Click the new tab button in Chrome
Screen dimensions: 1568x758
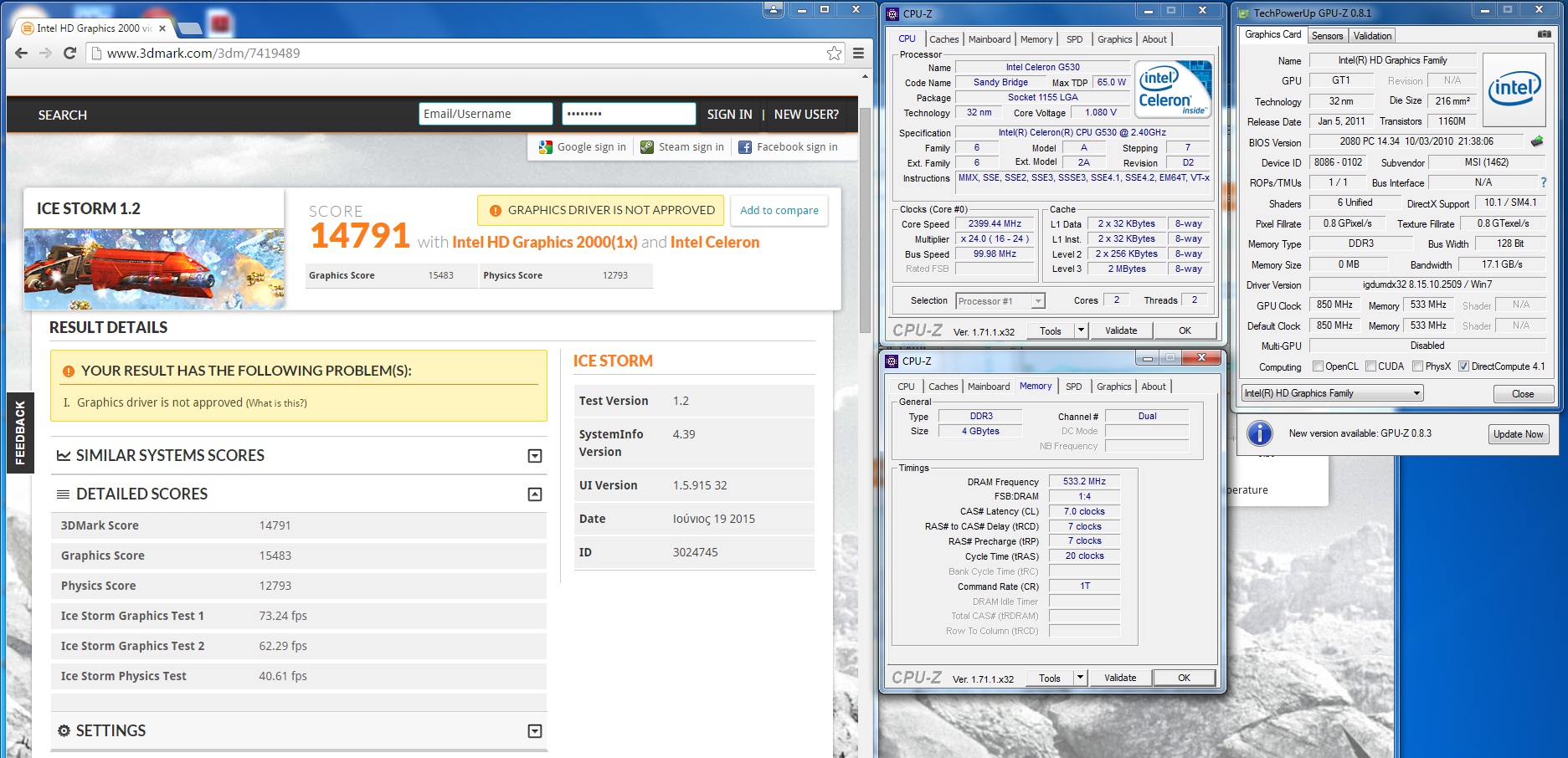(x=191, y=28)
